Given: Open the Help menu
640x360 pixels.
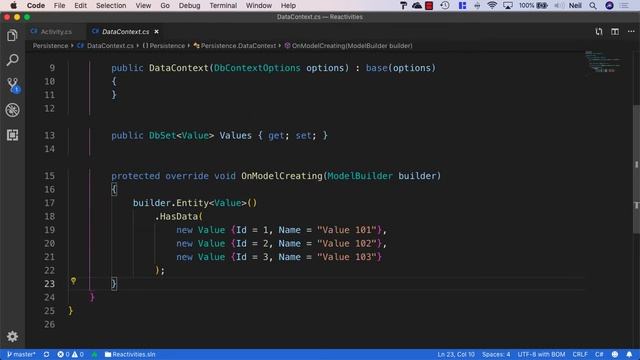Looking at the screenshot, I should [x=288, y=5].
